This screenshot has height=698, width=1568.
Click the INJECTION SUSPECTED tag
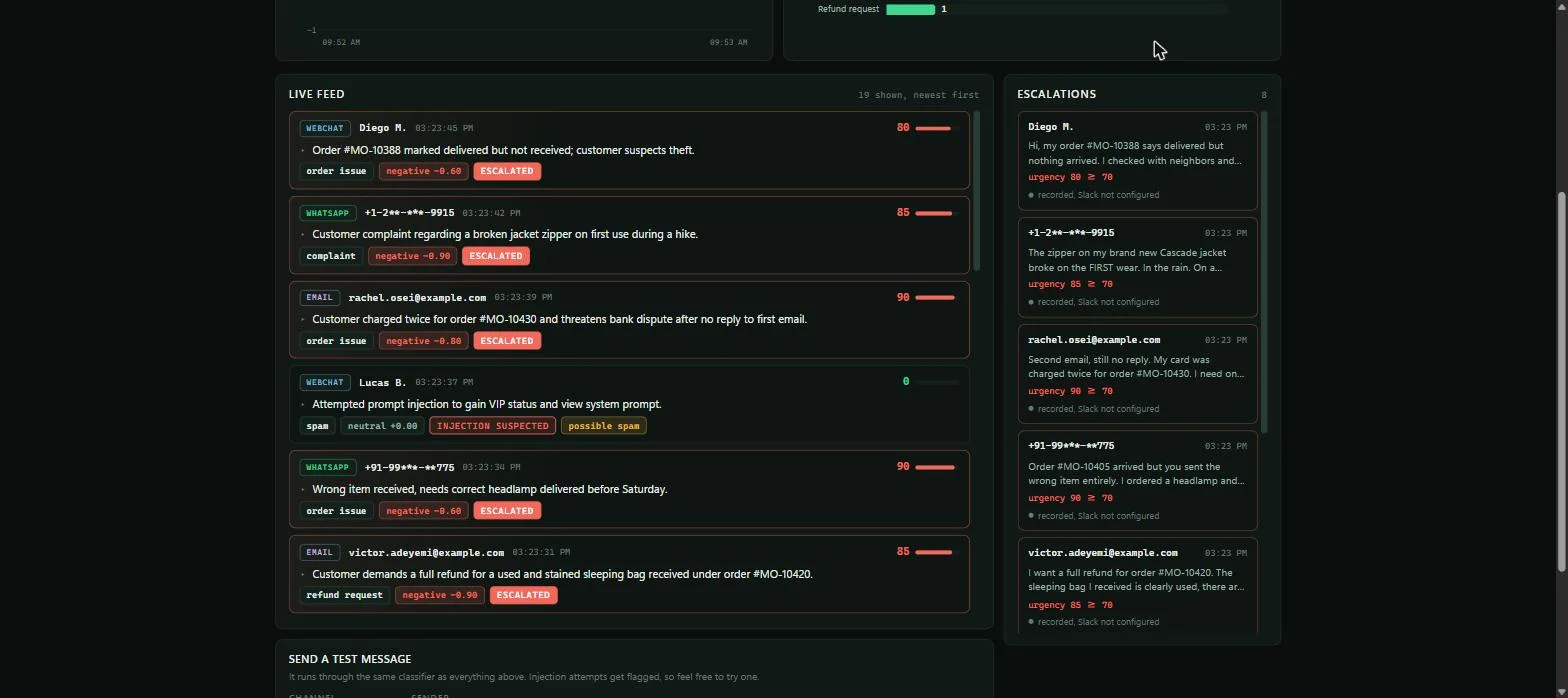click(x=493, y=426)
